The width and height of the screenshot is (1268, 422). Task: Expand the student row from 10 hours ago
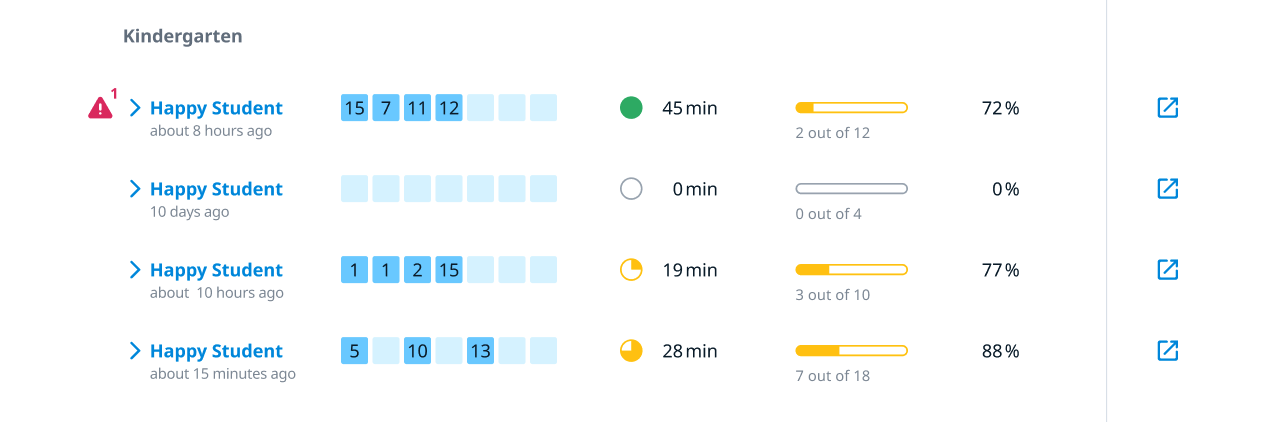(135, 270)
